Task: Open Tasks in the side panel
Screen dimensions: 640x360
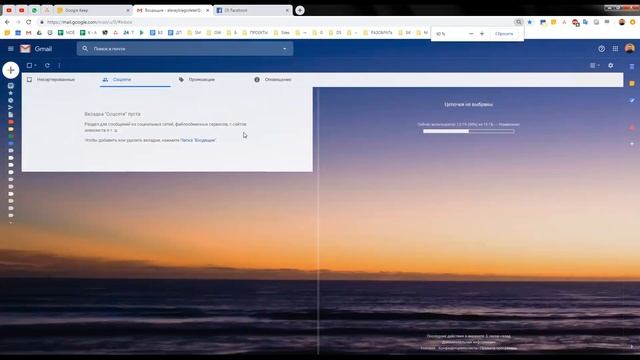Action: point(632,100)
